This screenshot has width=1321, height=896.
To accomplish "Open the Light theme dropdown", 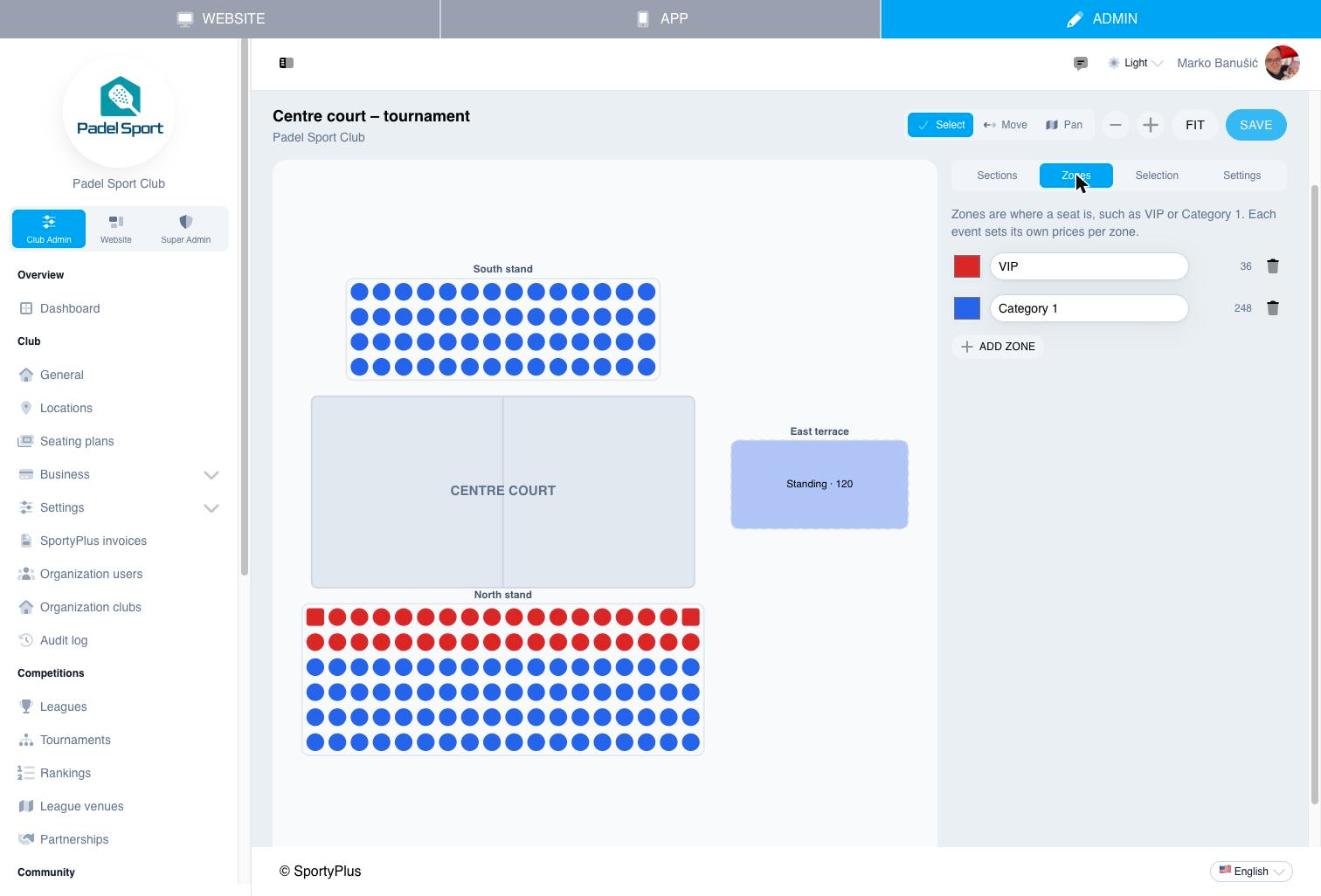I will [x=1135, y=63].
